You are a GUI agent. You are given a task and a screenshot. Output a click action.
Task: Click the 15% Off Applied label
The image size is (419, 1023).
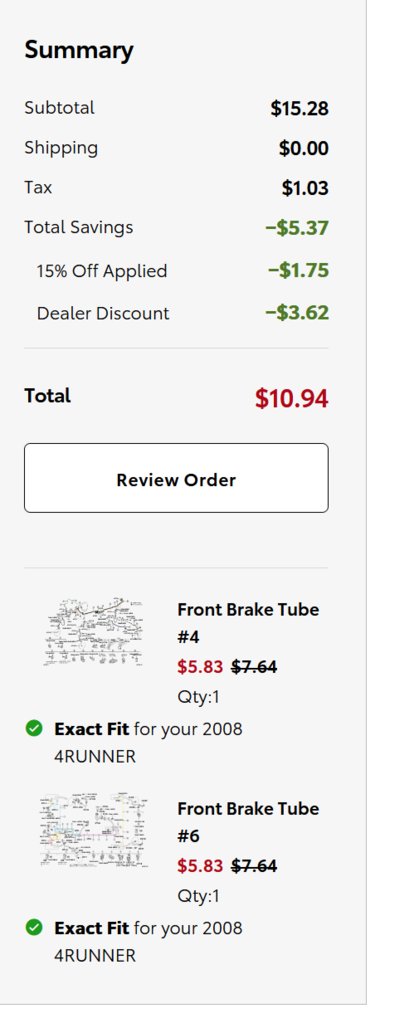click(102, 271)
